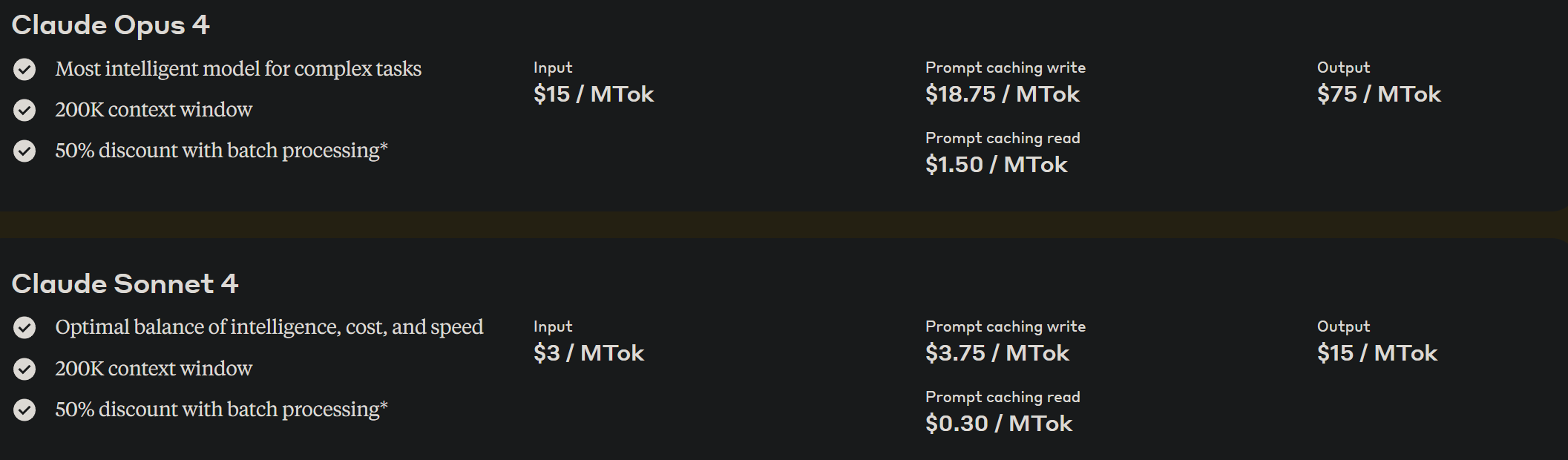Viewport: 1568px width, 460px height.
Task: Click 'Most intelligent model for complex tasks' text
Action: [x=238, y=69]
